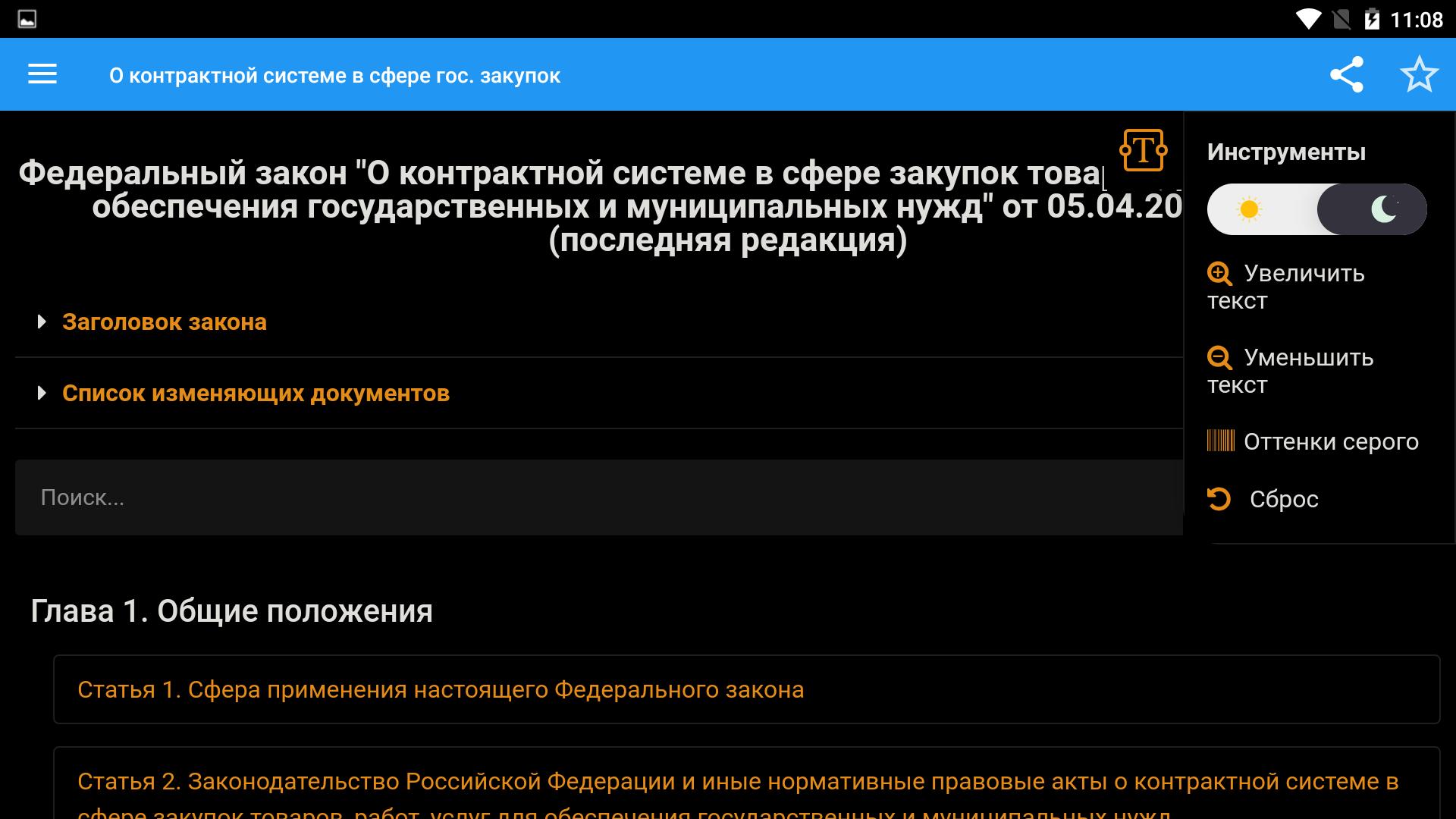
Task: Toggle Оттенки серого grayscale mode
Action: 1331,441
